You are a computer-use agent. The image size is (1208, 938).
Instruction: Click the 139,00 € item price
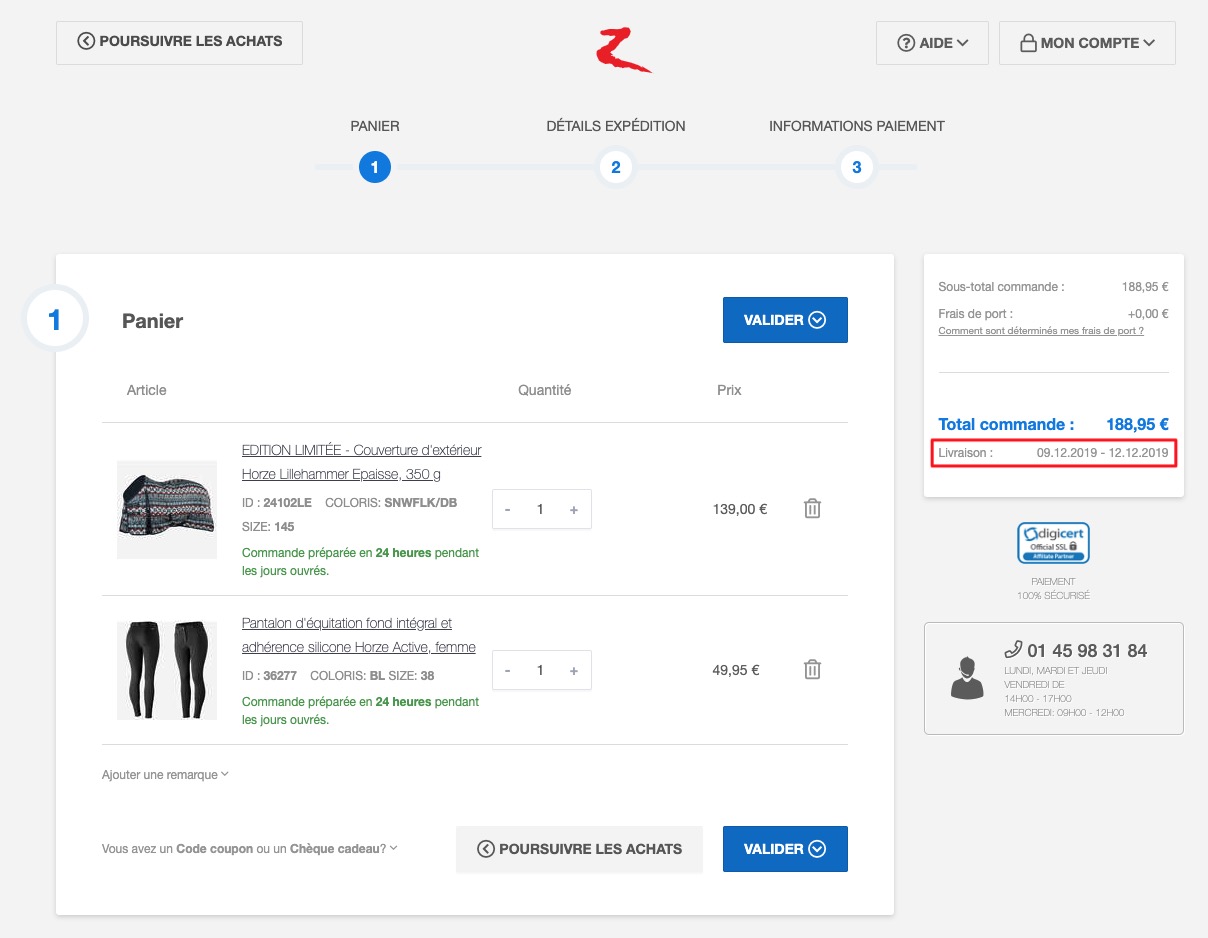[x=740, y=509]
